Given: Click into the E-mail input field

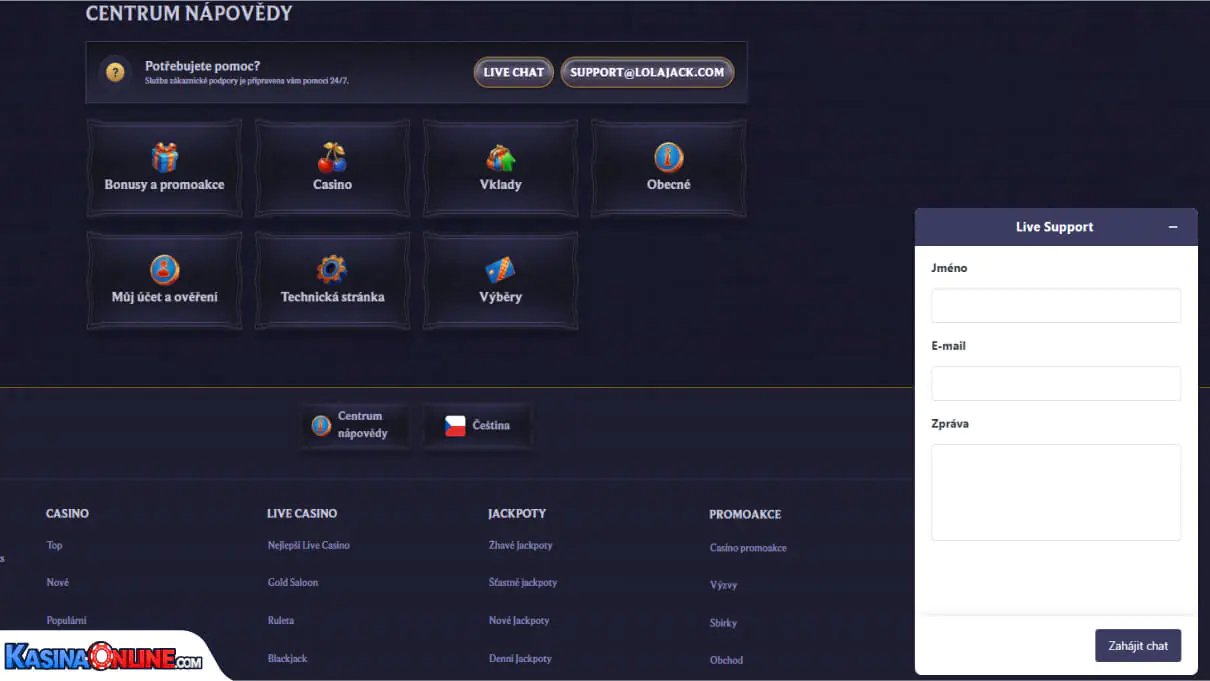Looking at the screenshot, I should pyautogui.click(x=1056, y=383).
